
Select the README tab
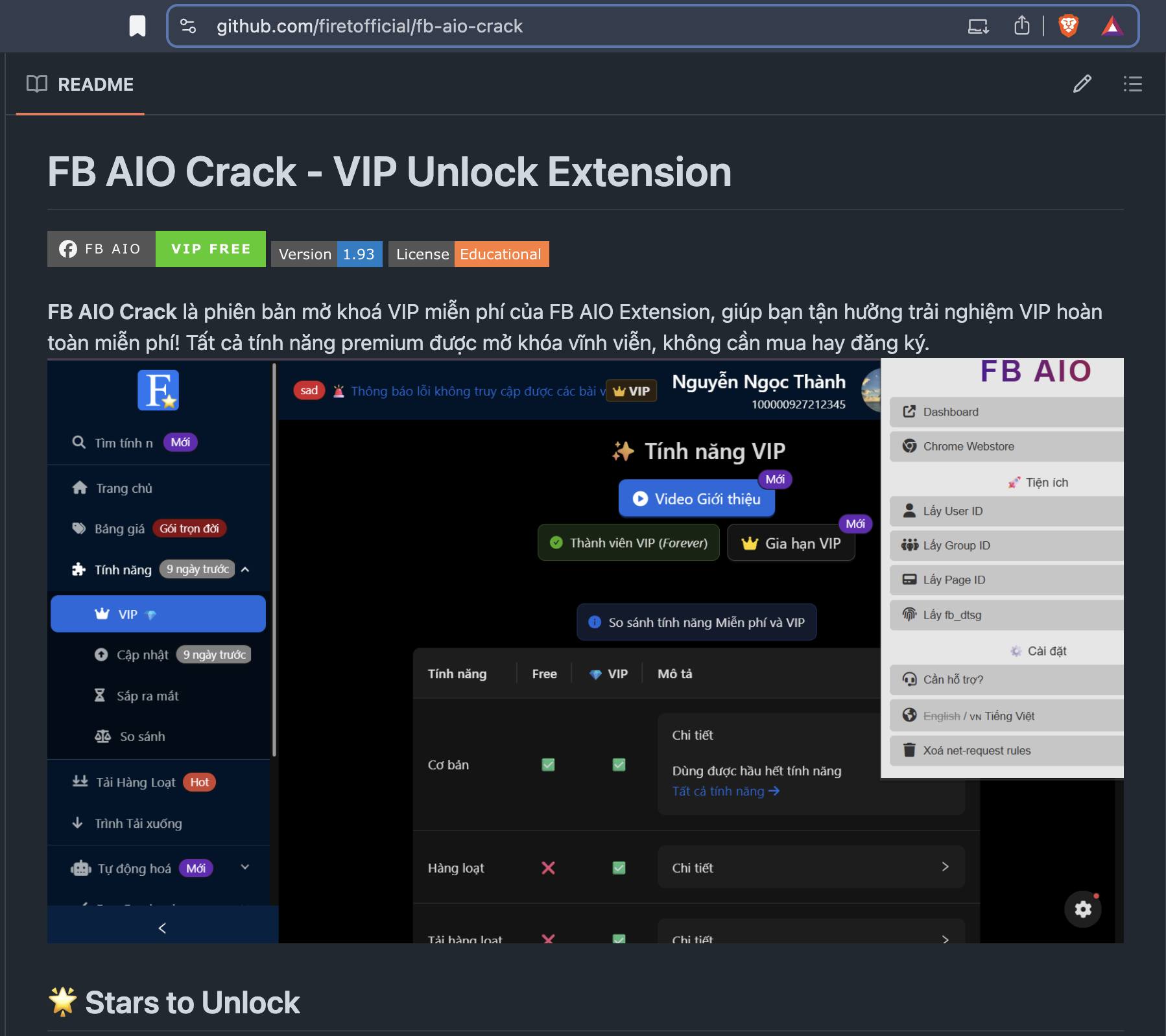click(x=80, y=84)
